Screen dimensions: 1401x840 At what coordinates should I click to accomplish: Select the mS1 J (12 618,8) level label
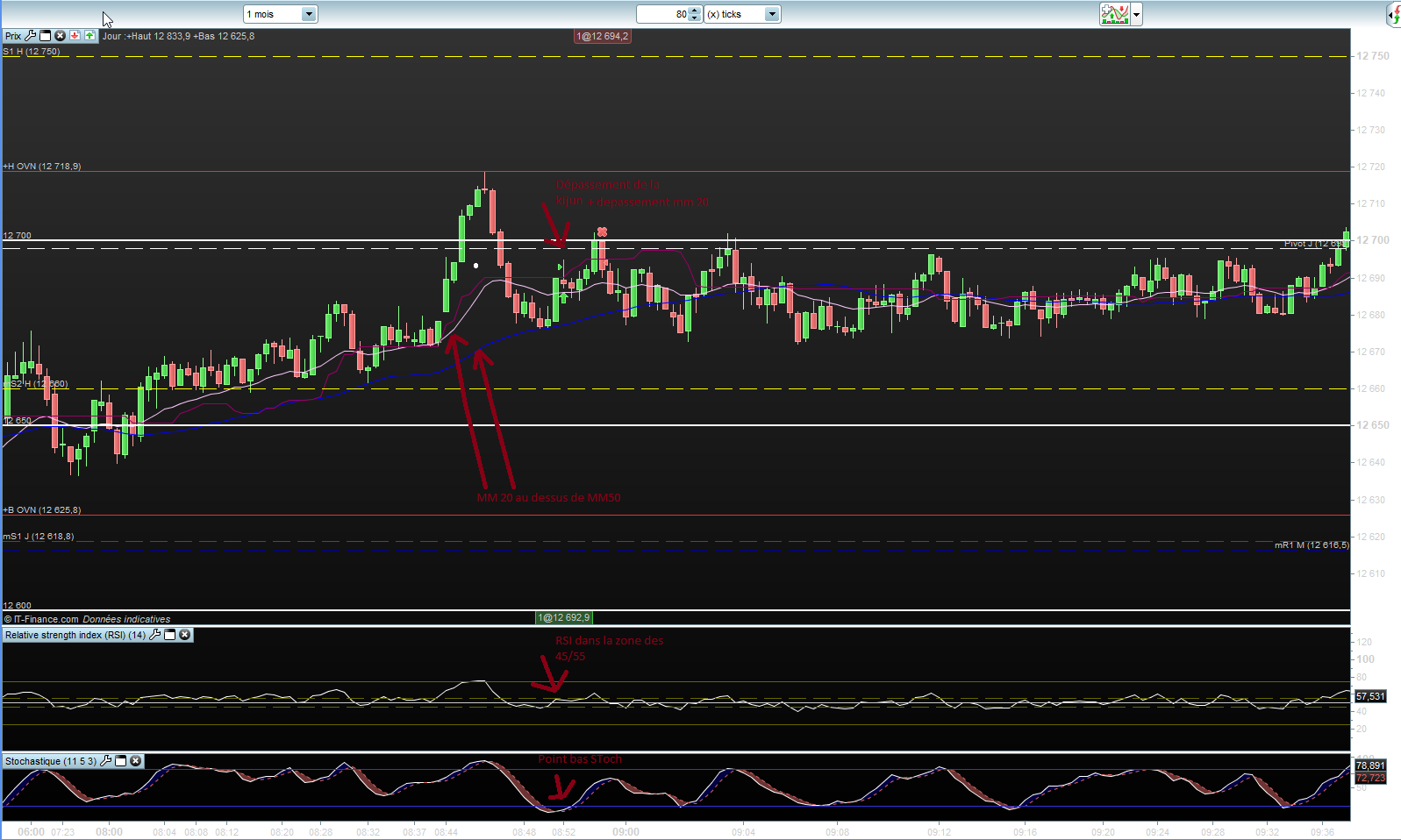[x=39, y=537]
